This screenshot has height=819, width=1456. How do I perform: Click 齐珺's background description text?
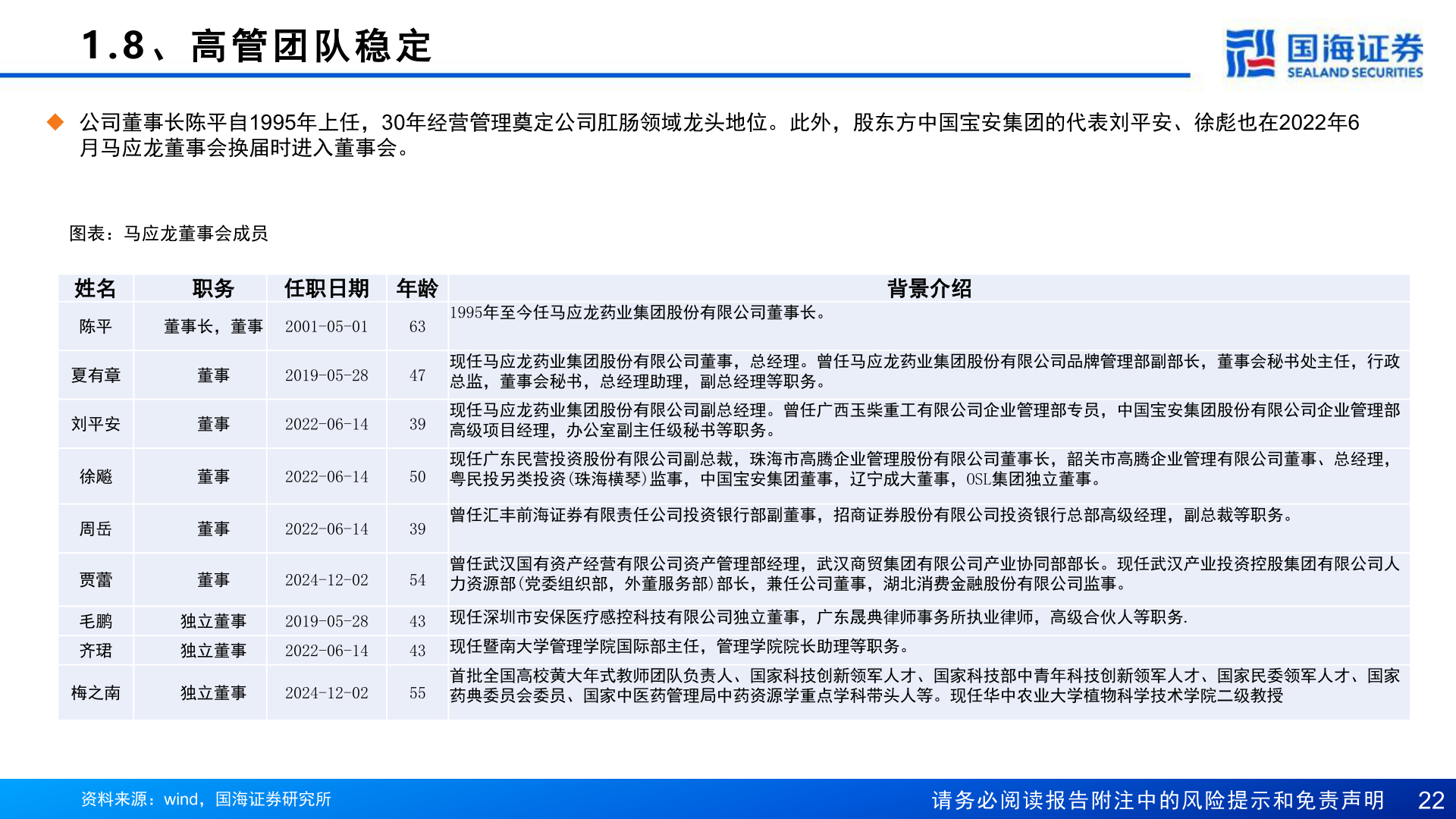679,647
